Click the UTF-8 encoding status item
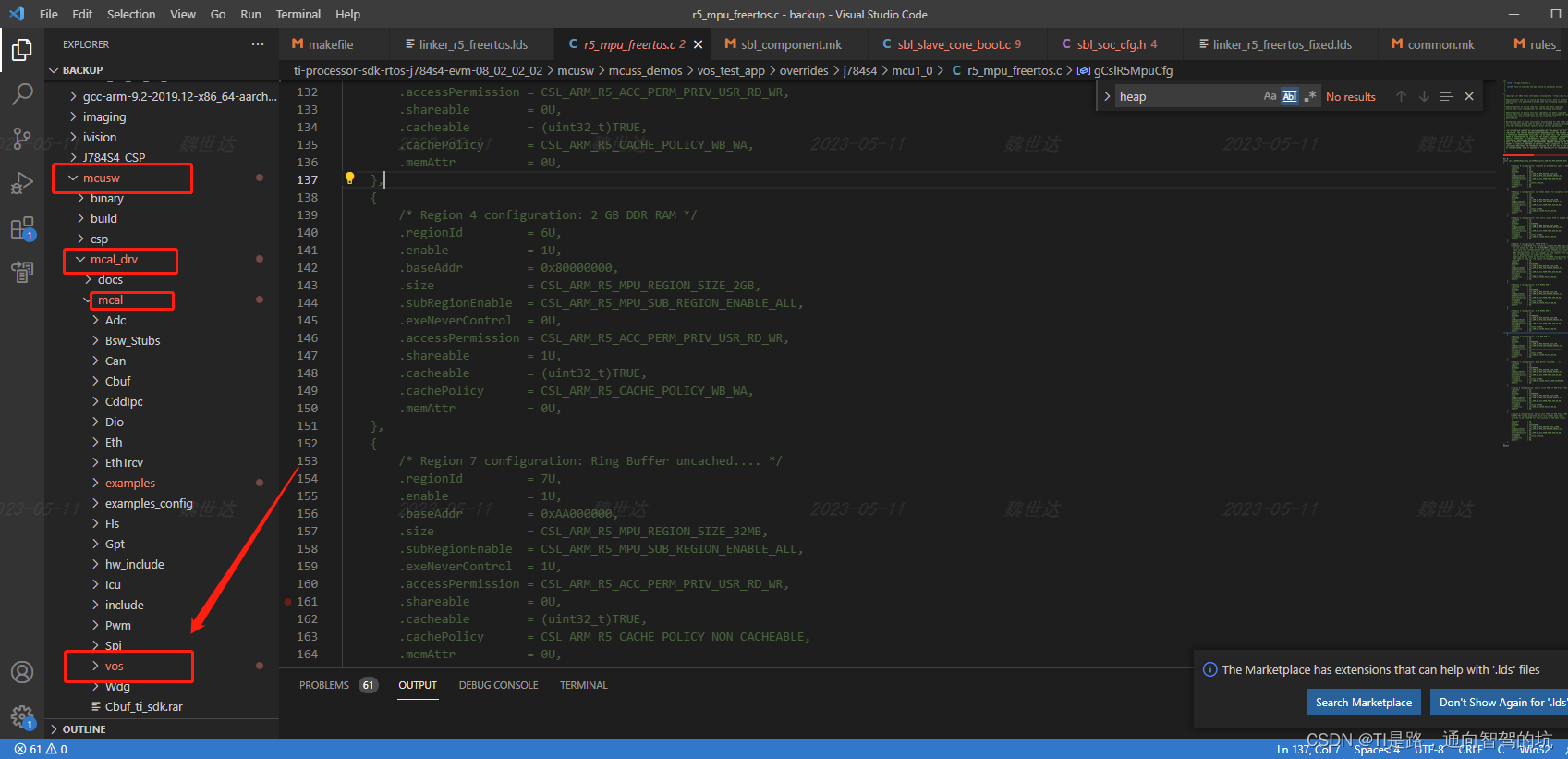This screenshot has height=759, width=1568. coord(1428,750)
